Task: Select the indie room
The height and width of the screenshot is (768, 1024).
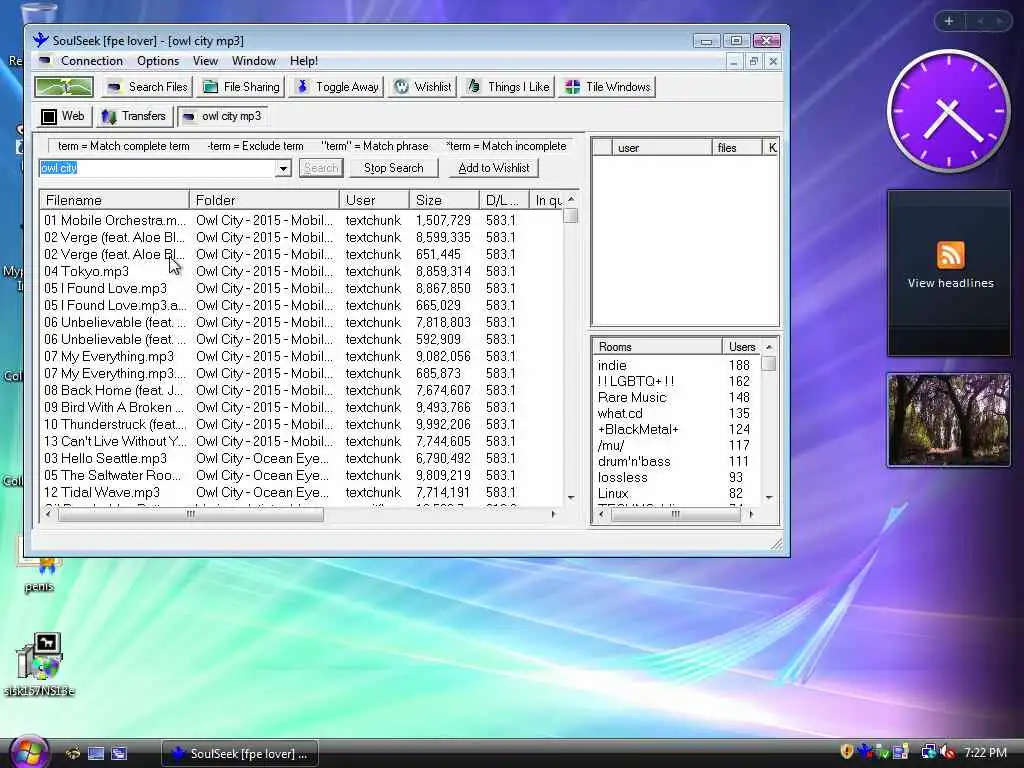Action: pyautogui.click(x=612, y=365)
